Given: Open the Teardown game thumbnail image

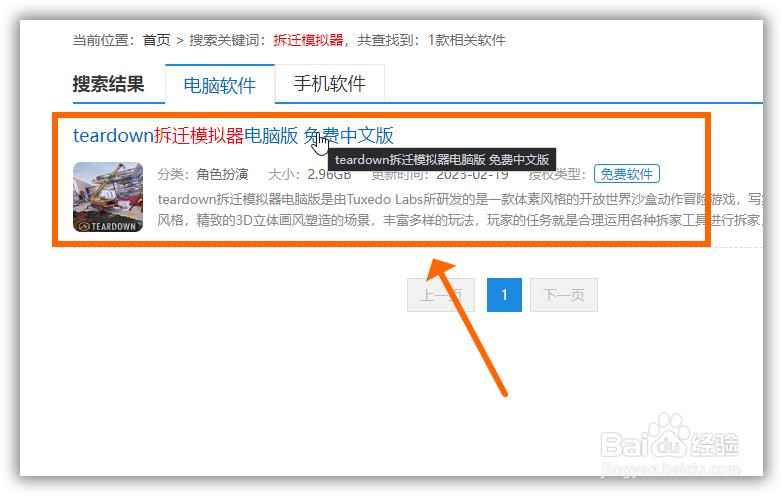Looking at the screenshot, I should pos(108,197).
